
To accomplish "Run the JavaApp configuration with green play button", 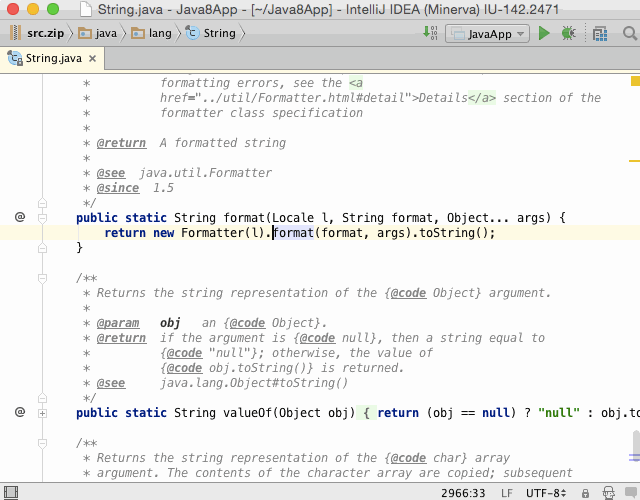I will coord(544,33).
